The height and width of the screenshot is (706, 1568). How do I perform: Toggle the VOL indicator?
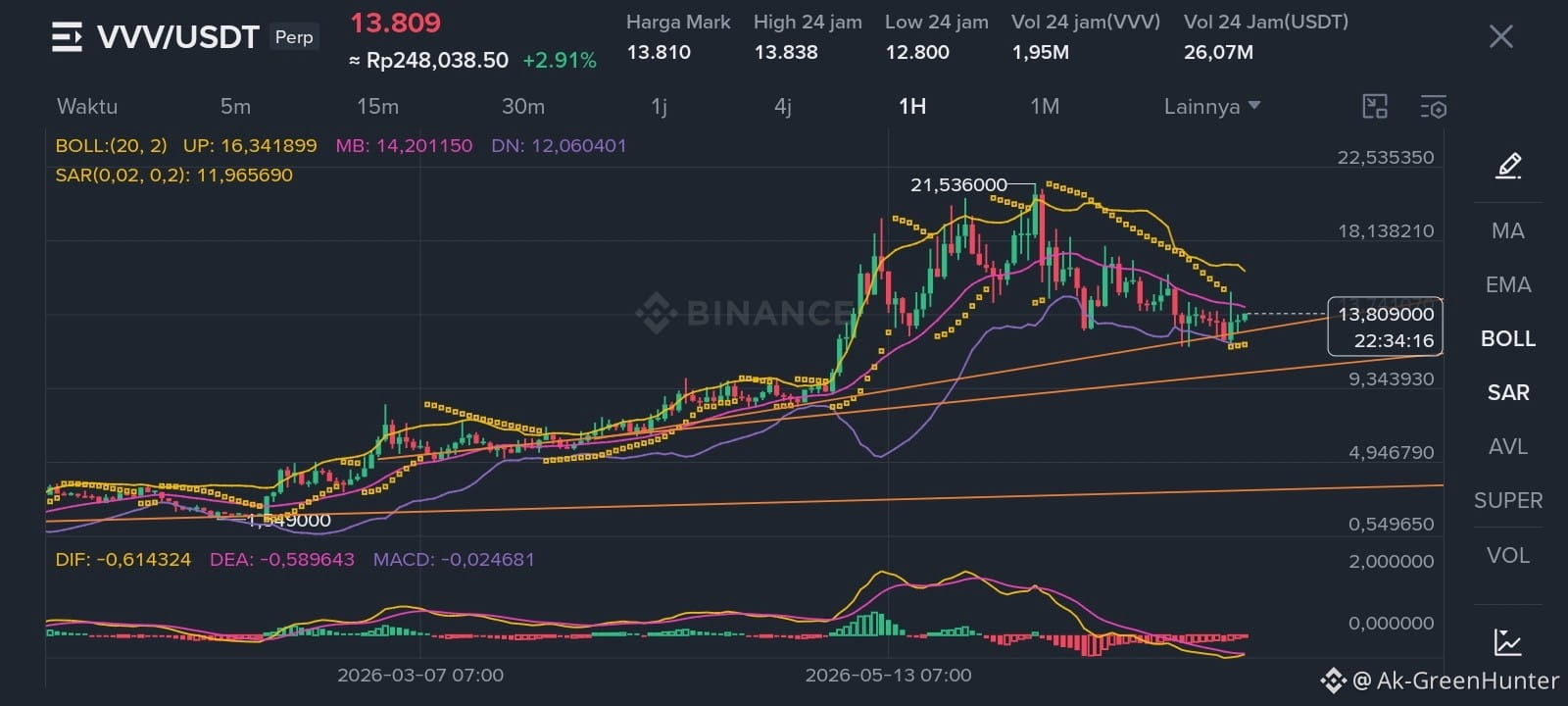click(1507, 555)
